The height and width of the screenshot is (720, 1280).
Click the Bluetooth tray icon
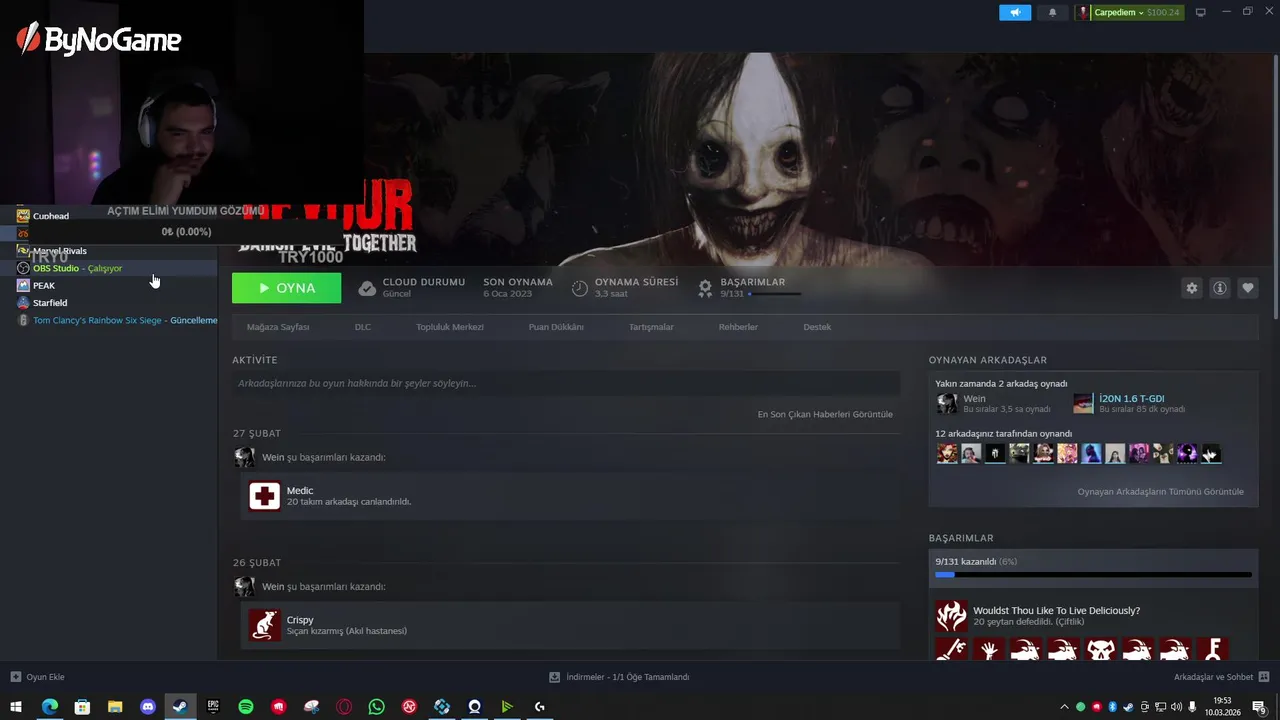pos(1112,707)
